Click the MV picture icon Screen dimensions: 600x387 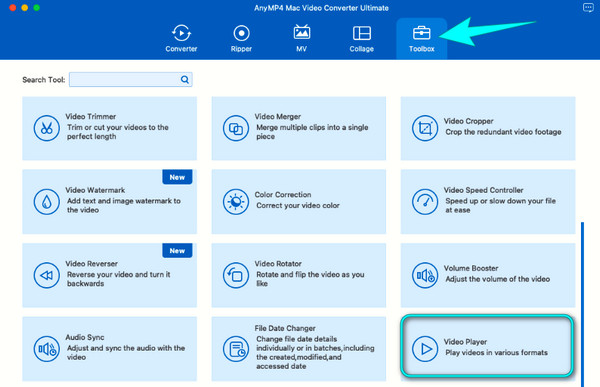coord(302,33)
